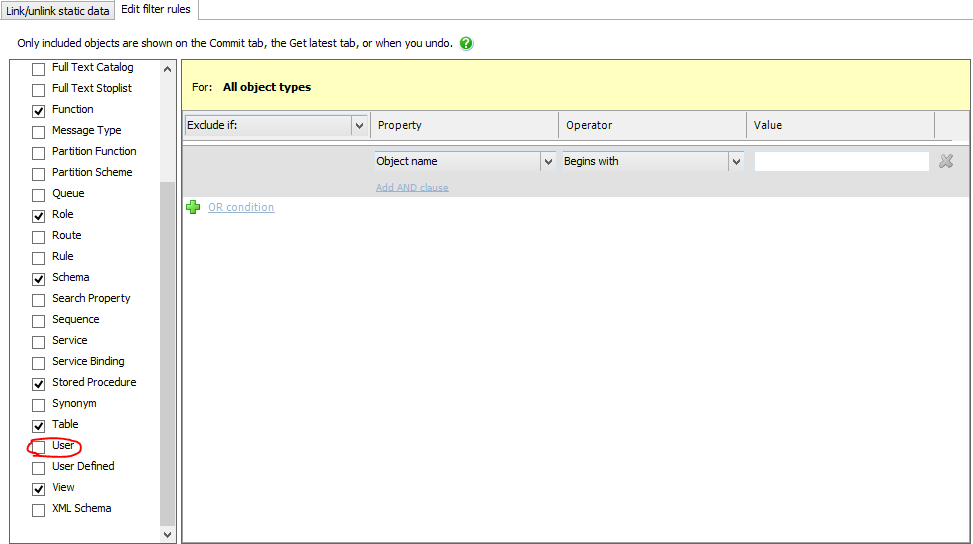Check the Synonym checkbox

coord(39,404)
